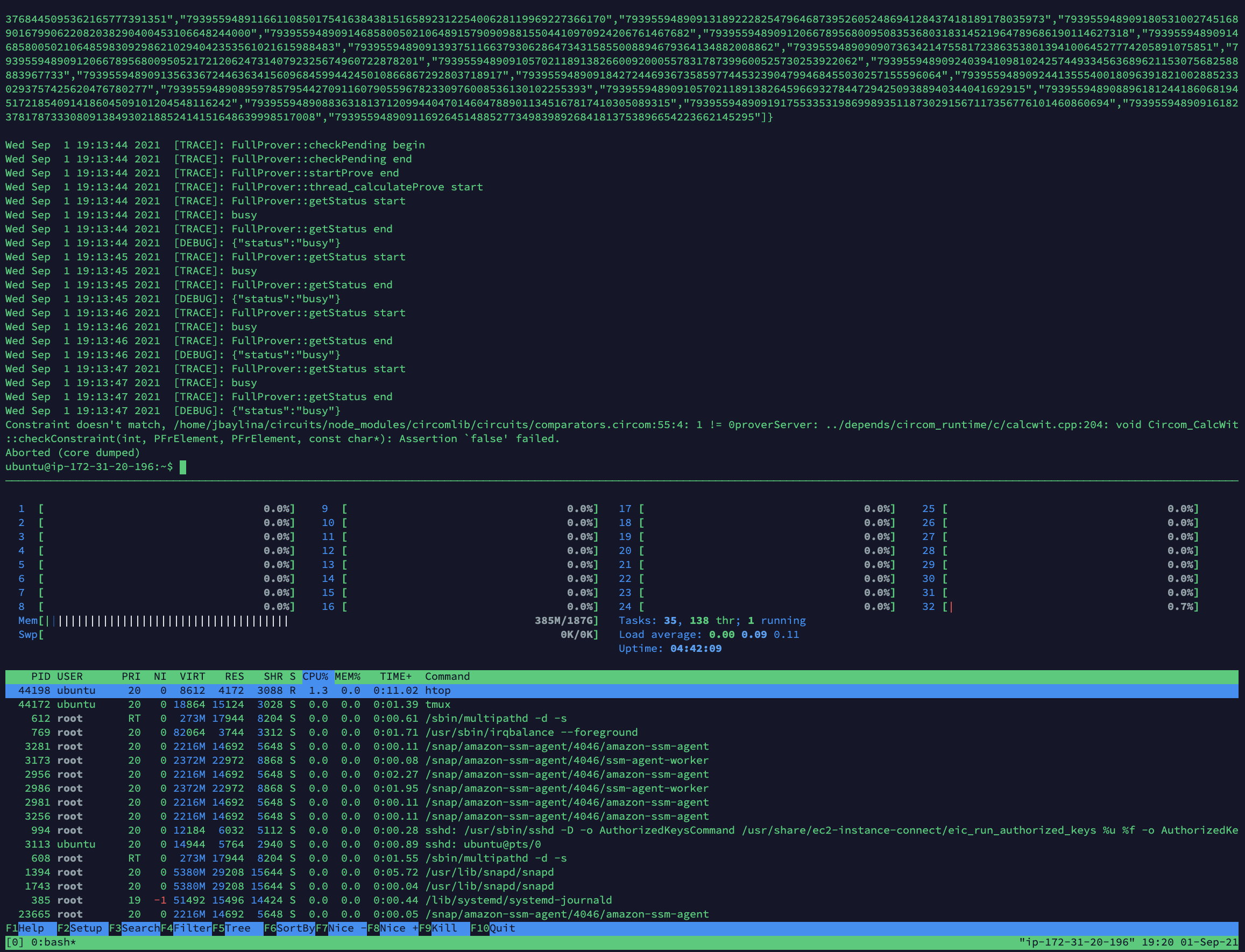Select the multipathd row with PID 608
1245x952 pixels.
coord(622,858)
